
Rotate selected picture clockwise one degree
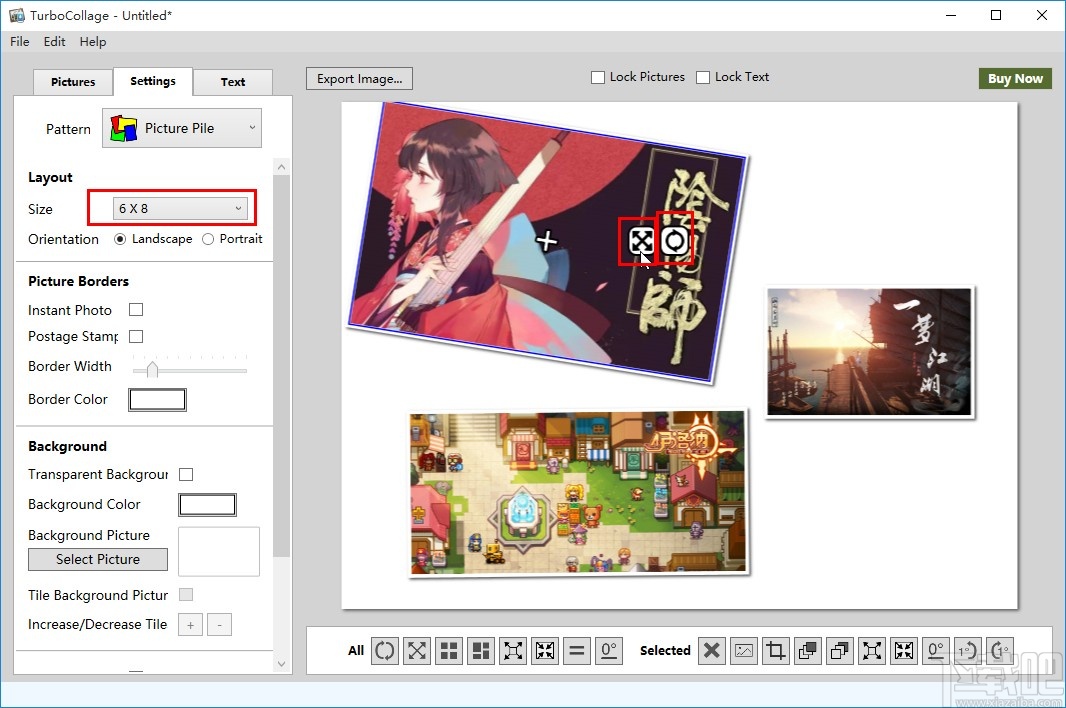click(x=999, y=650)
